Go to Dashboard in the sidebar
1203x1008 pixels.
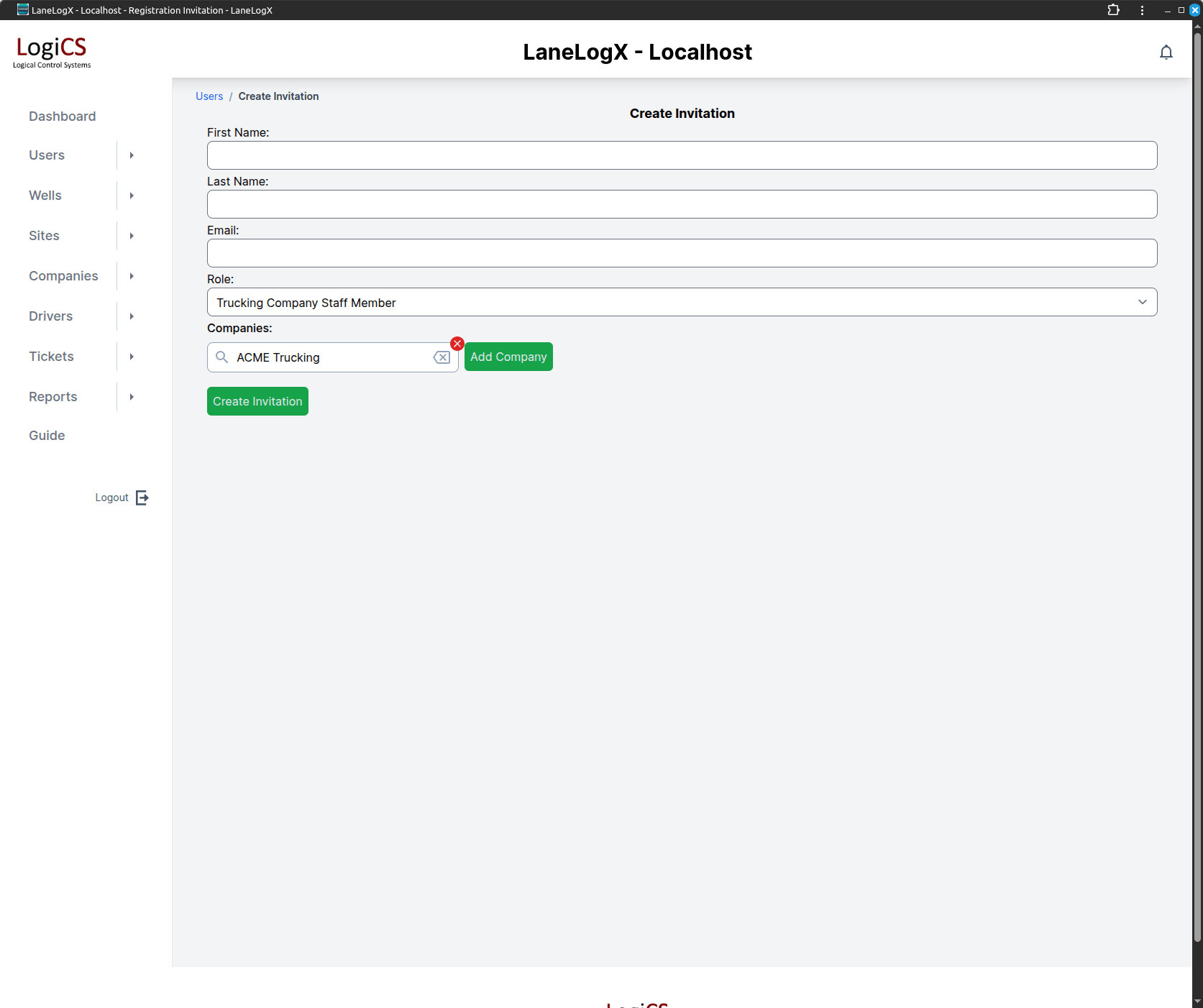[x=63, y=116]
